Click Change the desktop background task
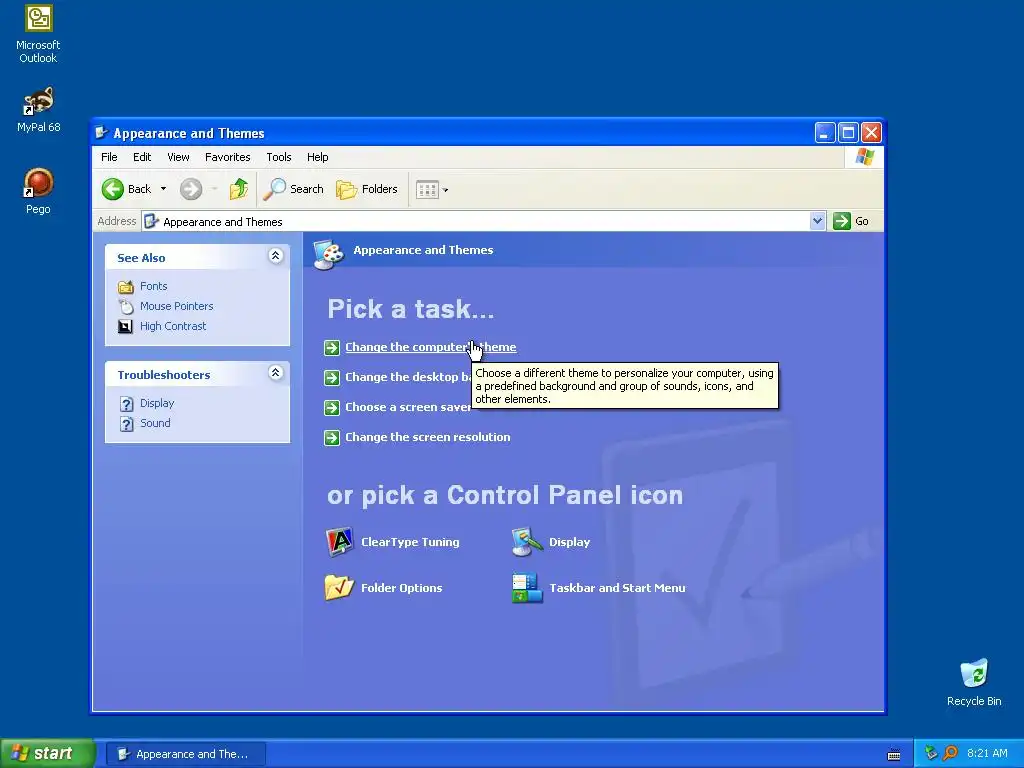Image resolution: width=1024 pixels, height=768 pixels. coord(408,377)
